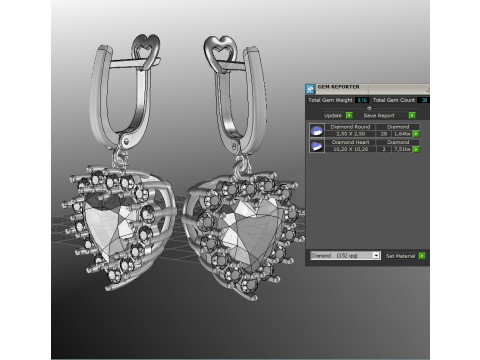
Task: Select the Diamond Heart gem thumbnail
Action: tap(317, 146)
